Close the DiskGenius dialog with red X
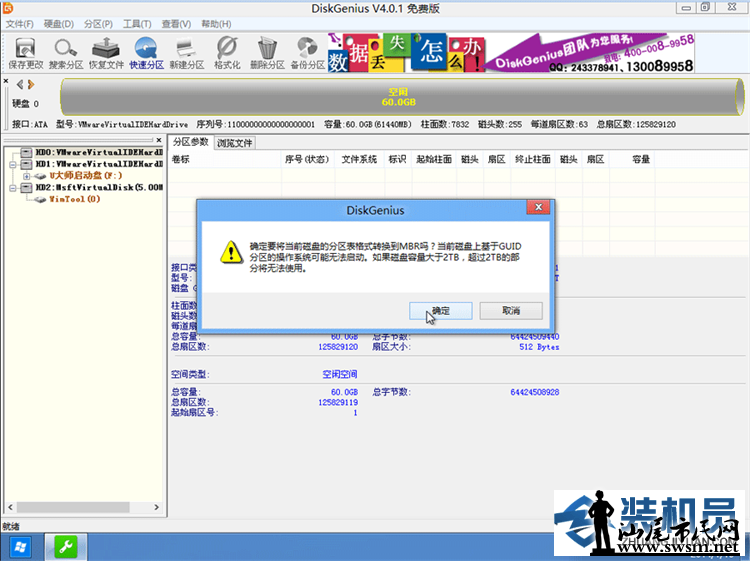Screen dimensions: 750x561 539,207
